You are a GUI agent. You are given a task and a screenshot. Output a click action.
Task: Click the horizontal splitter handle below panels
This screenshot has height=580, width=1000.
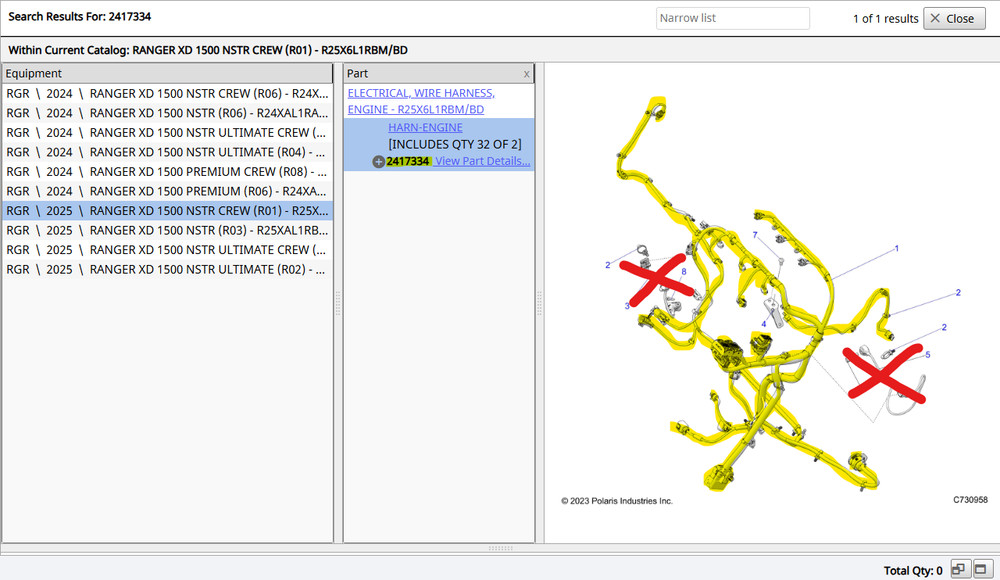(x=500, y=548)
